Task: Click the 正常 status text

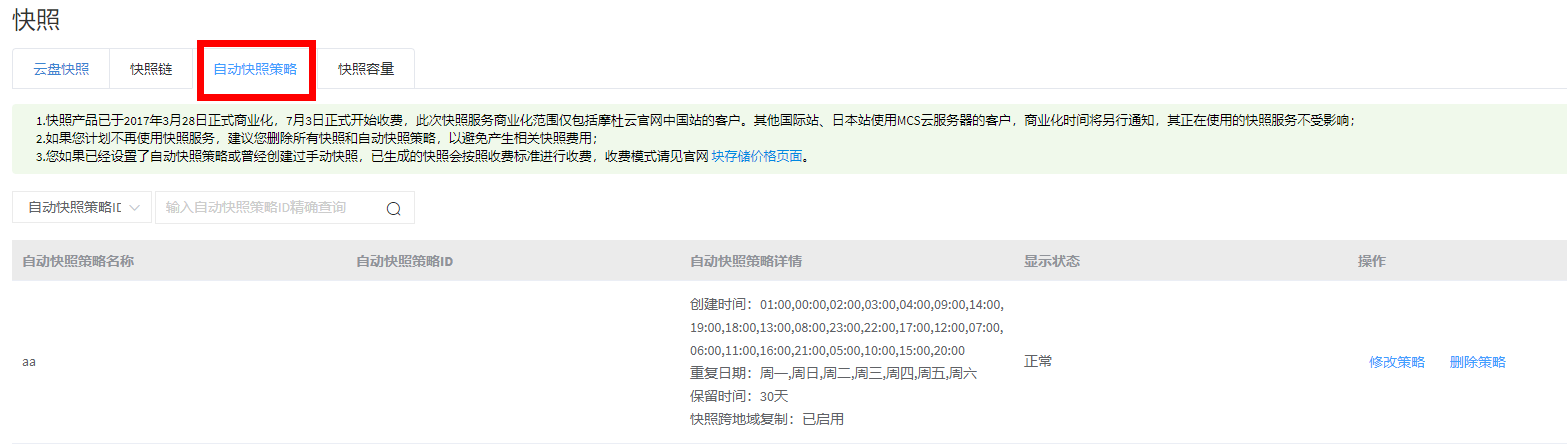Action: click(x=1037, y=361)
